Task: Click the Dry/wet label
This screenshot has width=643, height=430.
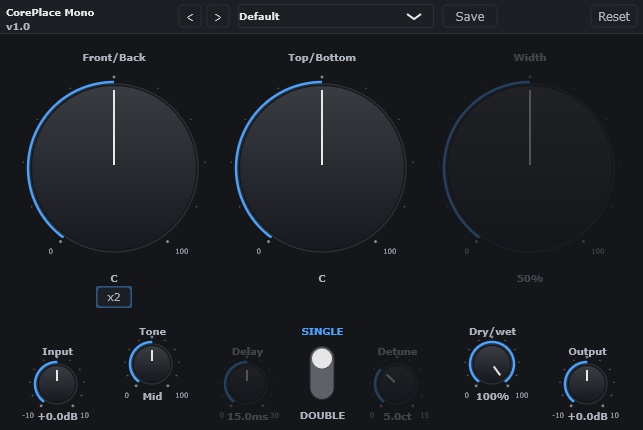Action: click(x=493, y=332)
